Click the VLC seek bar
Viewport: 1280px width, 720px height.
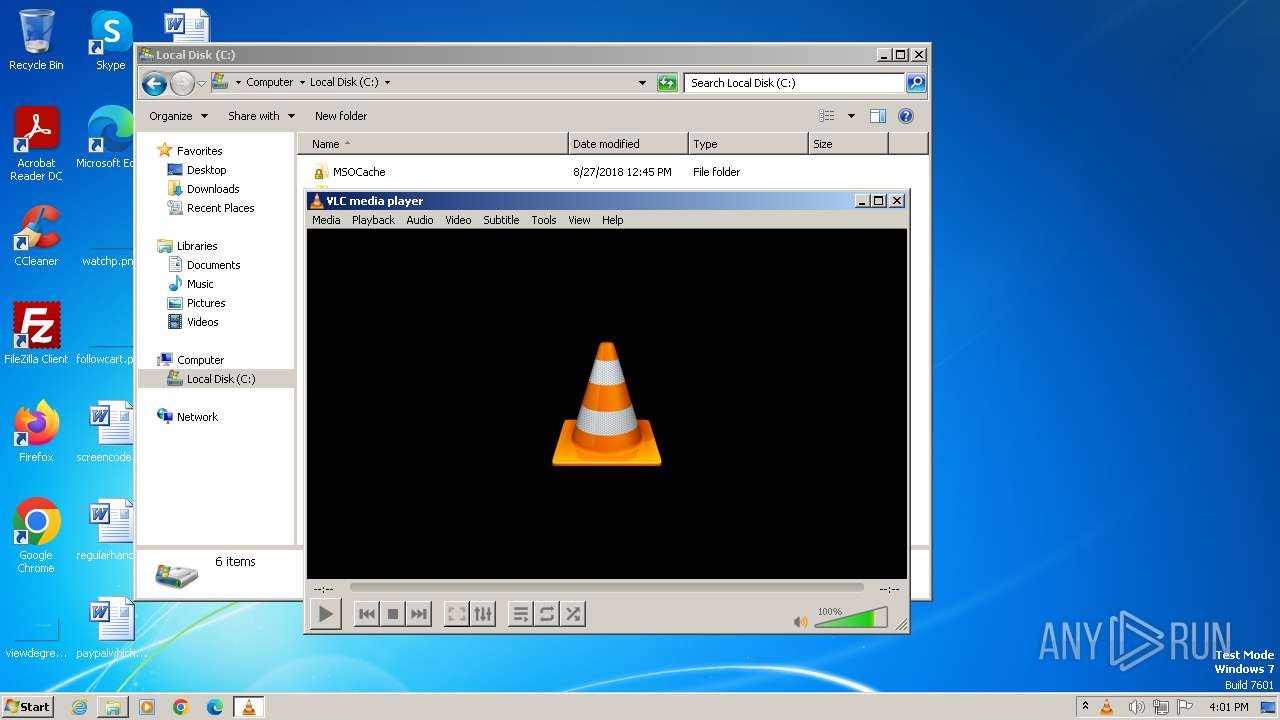click(606, 588)
